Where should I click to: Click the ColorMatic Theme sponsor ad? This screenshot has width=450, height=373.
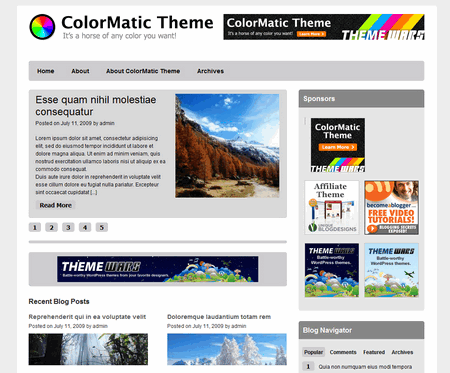pyautogui.click(x=338, y=145)
